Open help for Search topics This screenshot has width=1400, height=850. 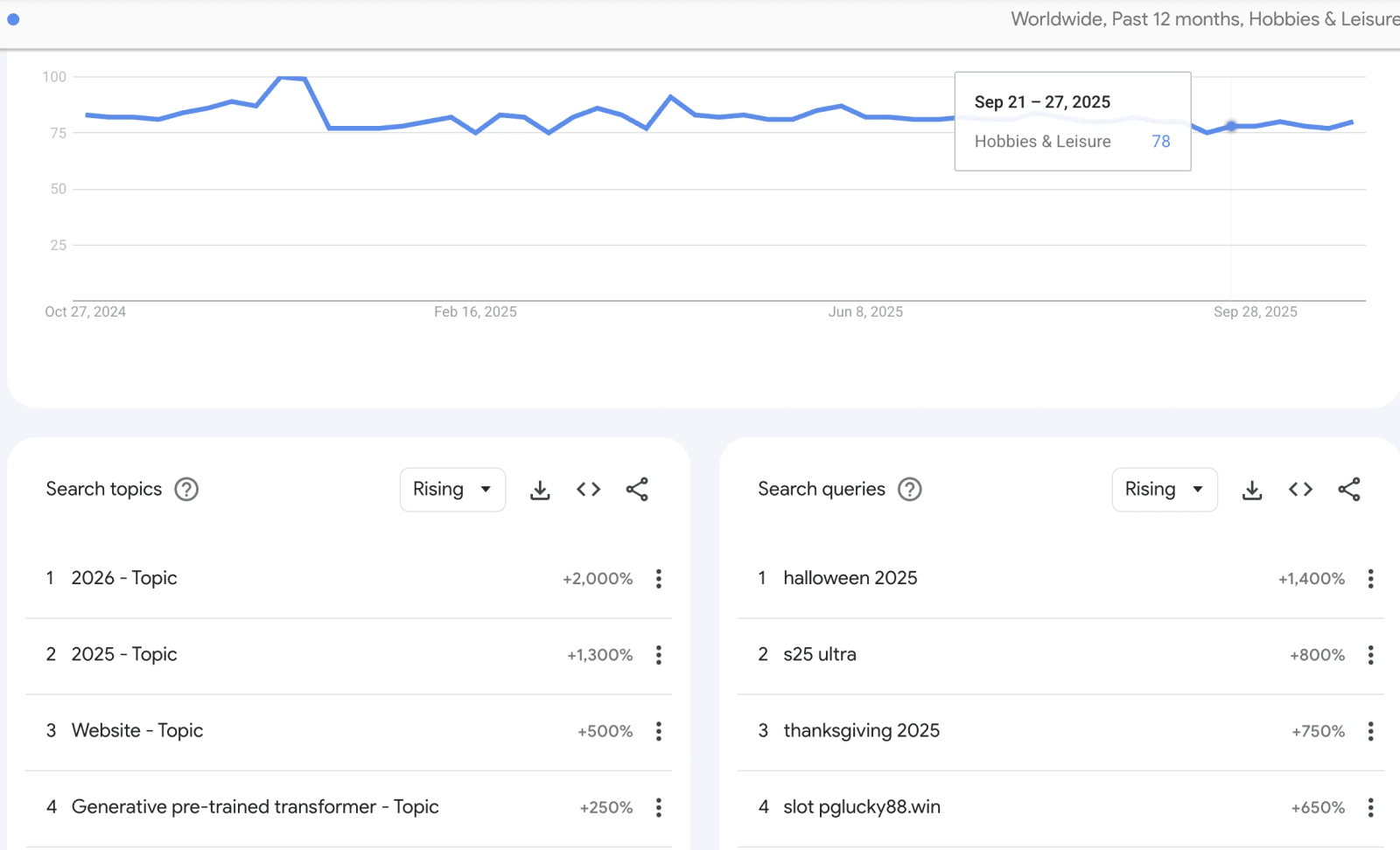186,489
